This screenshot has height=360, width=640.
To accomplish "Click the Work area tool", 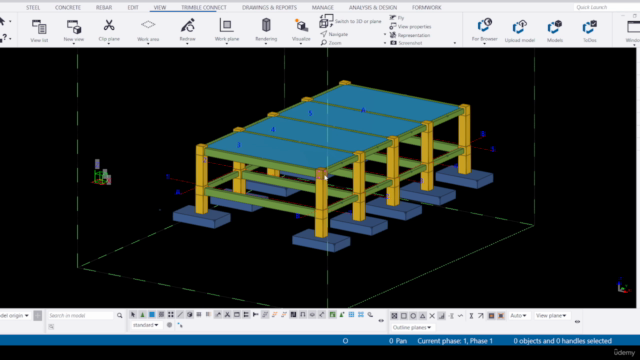I will coord(148,31).
